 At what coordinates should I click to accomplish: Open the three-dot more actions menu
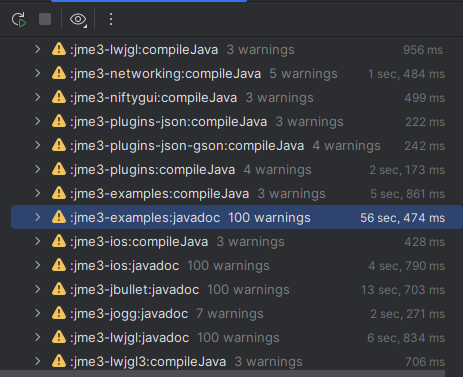coord(111,19)
